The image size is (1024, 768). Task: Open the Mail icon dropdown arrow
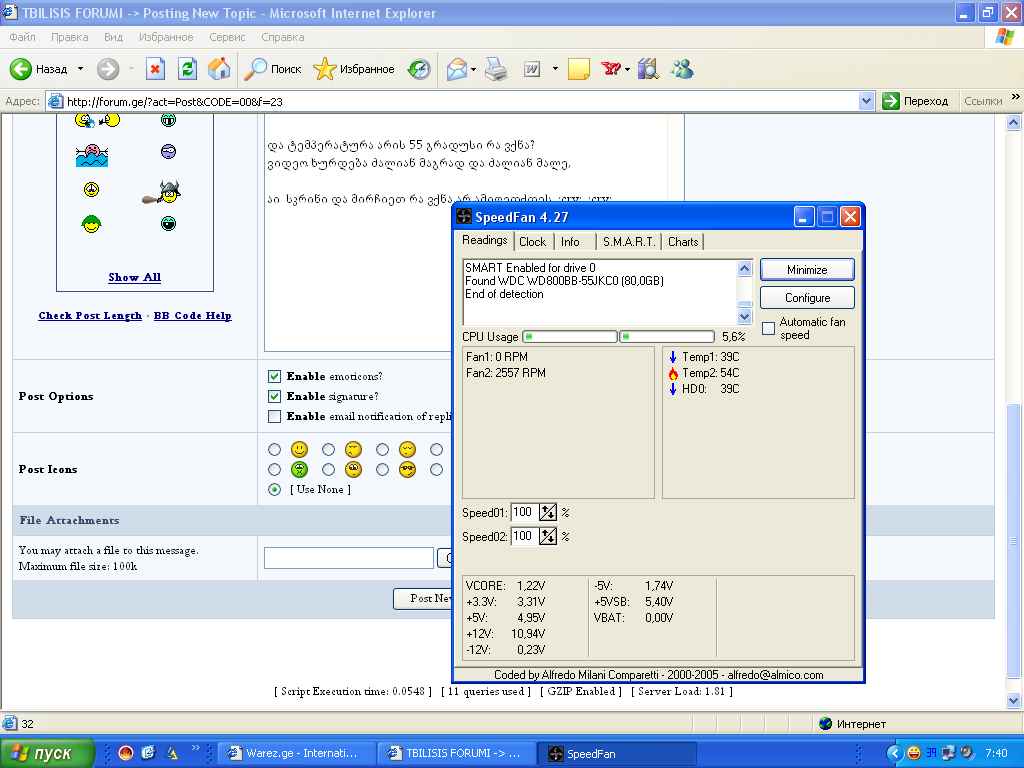coord(473,69)
